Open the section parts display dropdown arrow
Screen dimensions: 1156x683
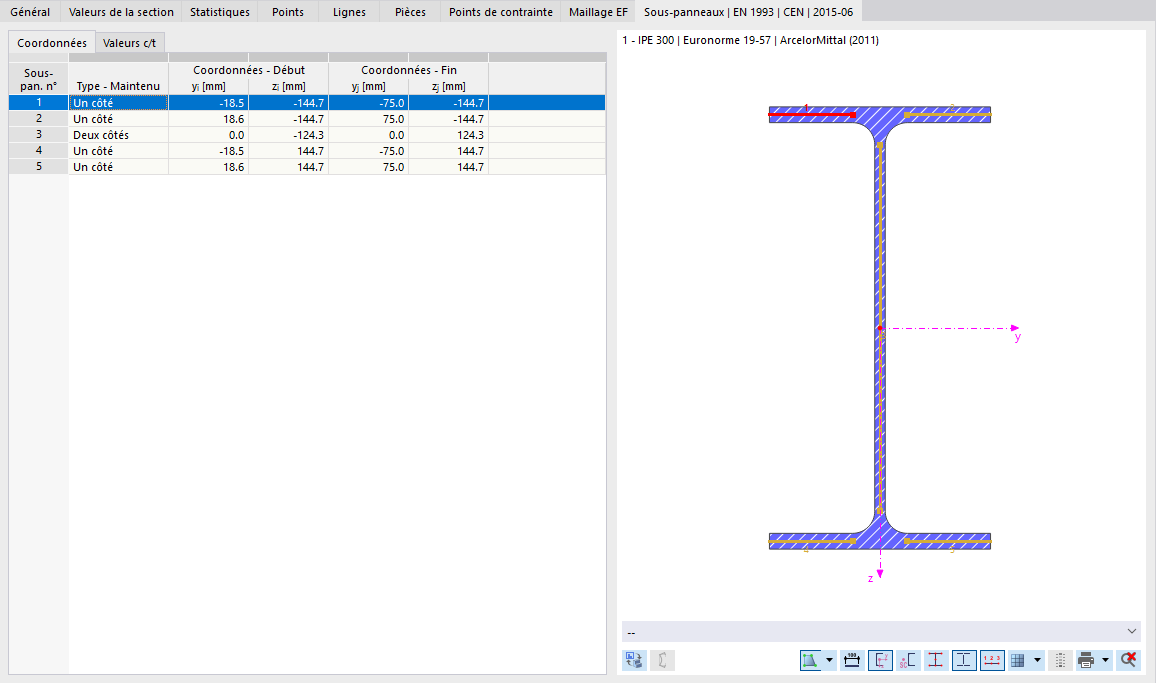click(x=829, y=660)
